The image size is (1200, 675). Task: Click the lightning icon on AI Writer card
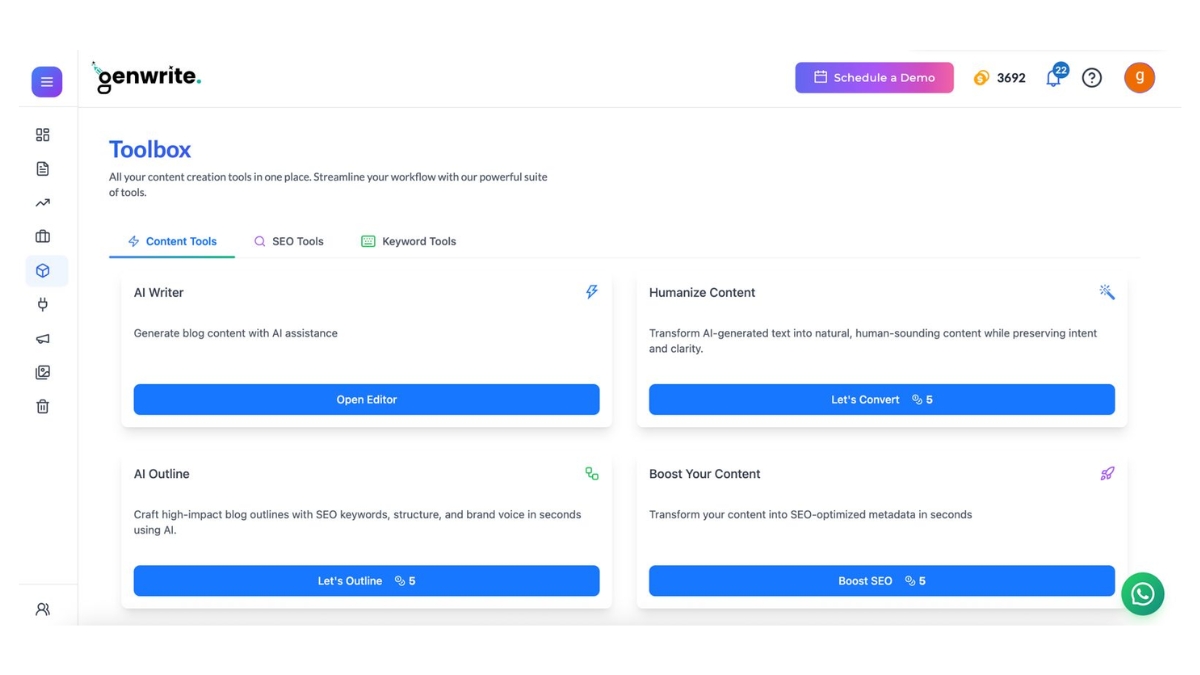(x=591, y=292)
